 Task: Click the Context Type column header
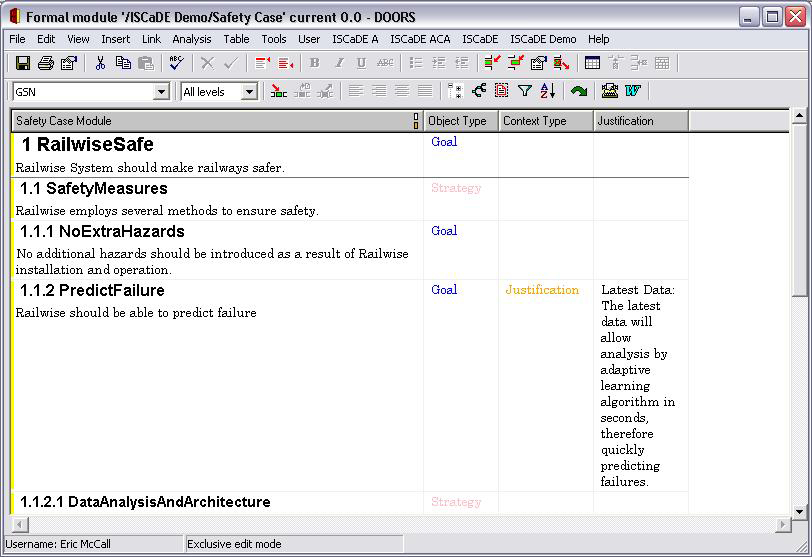point(546,121)
